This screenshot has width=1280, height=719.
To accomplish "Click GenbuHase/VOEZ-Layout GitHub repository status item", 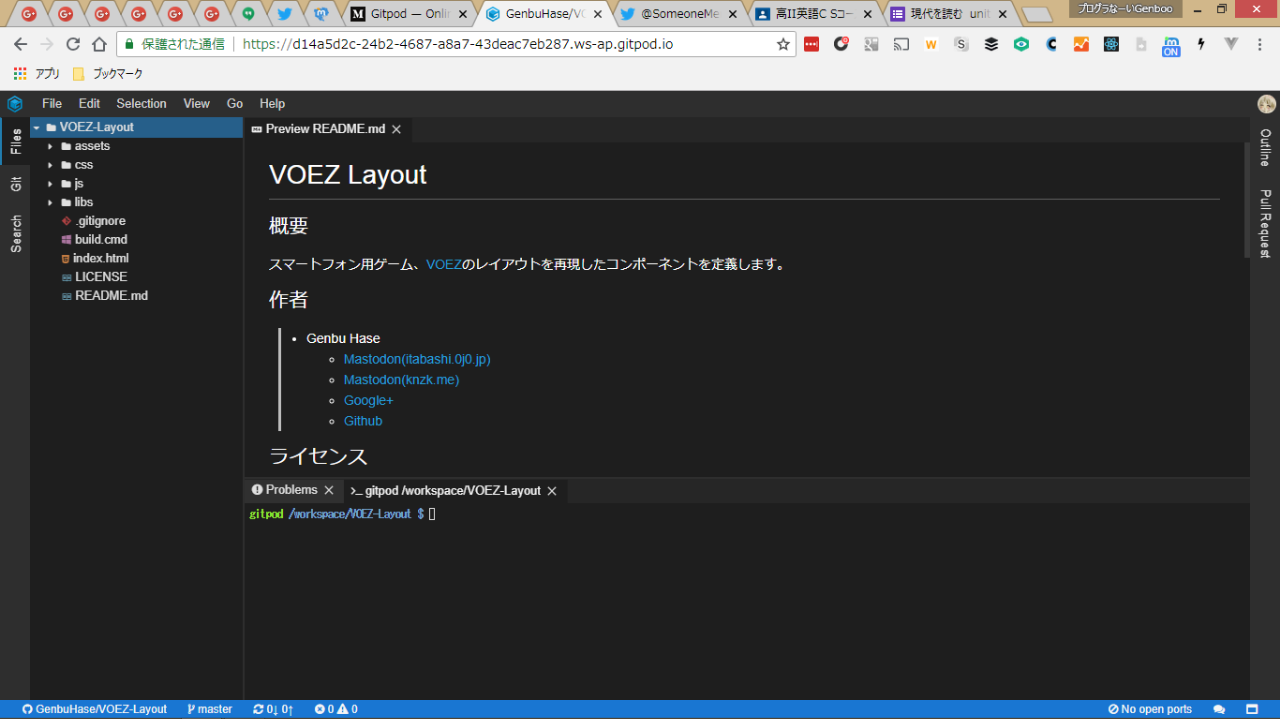I will point(94,709).
